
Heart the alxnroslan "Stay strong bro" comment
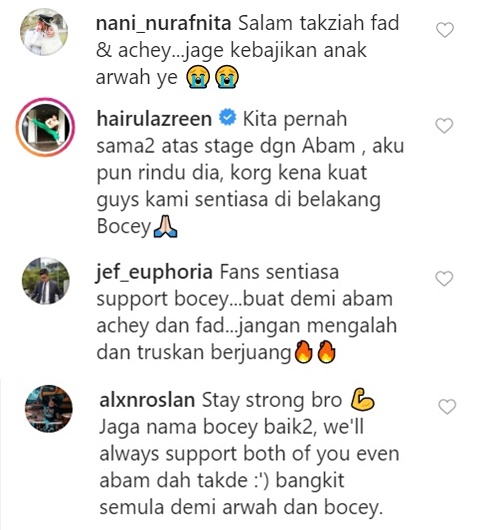click(447, 407)
